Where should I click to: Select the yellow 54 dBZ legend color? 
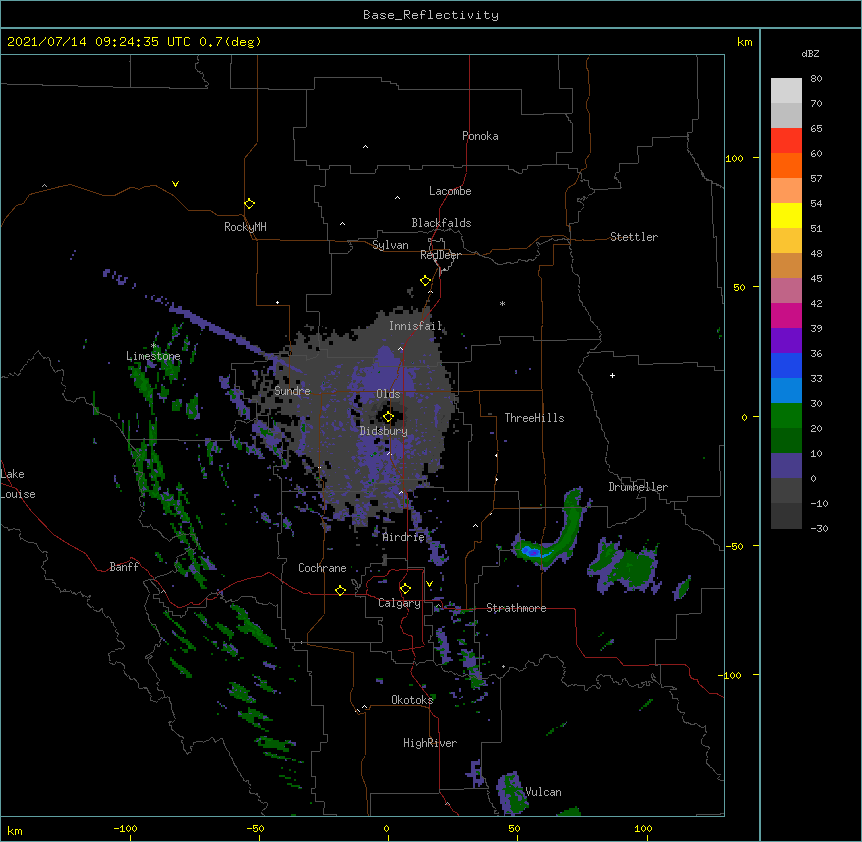pyautogui.click(x=786, y=215)
